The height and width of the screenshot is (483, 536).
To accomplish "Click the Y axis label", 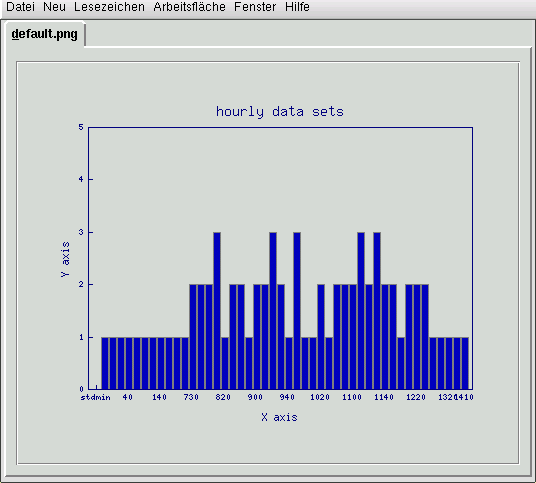I will coord(65,259).
